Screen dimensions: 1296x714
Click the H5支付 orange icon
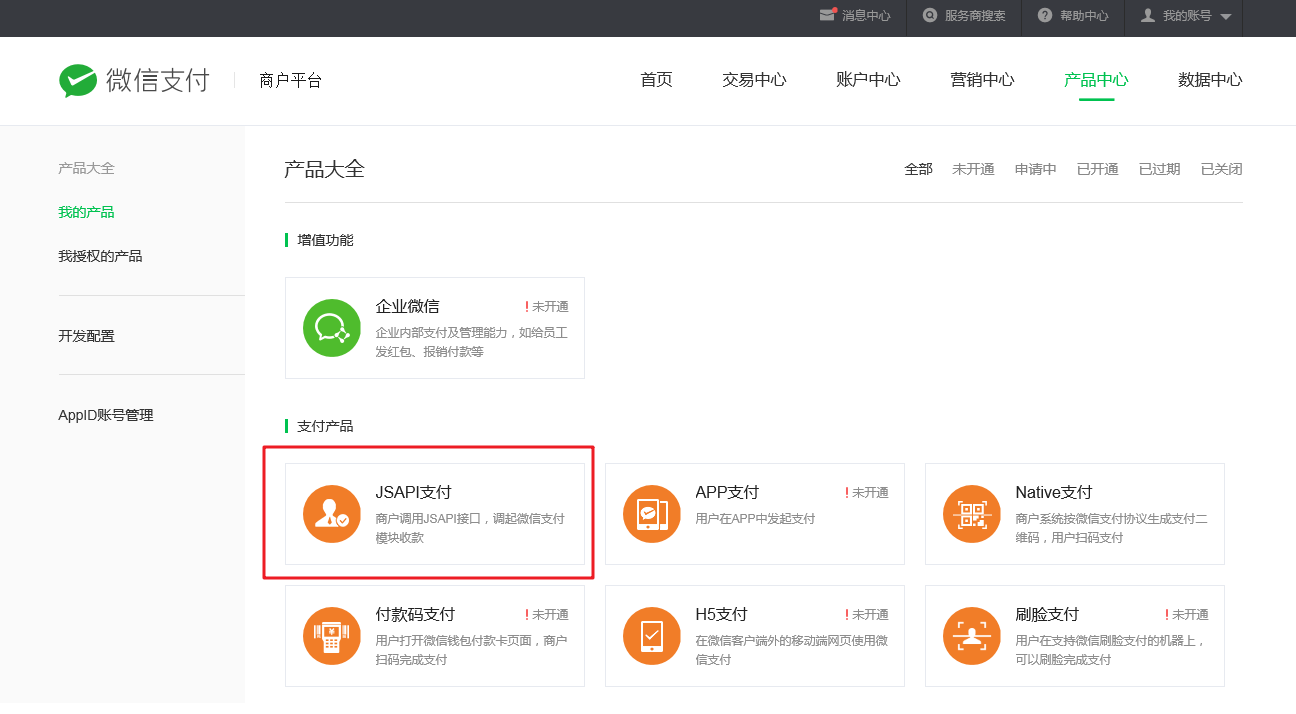[x=651, y=636]
